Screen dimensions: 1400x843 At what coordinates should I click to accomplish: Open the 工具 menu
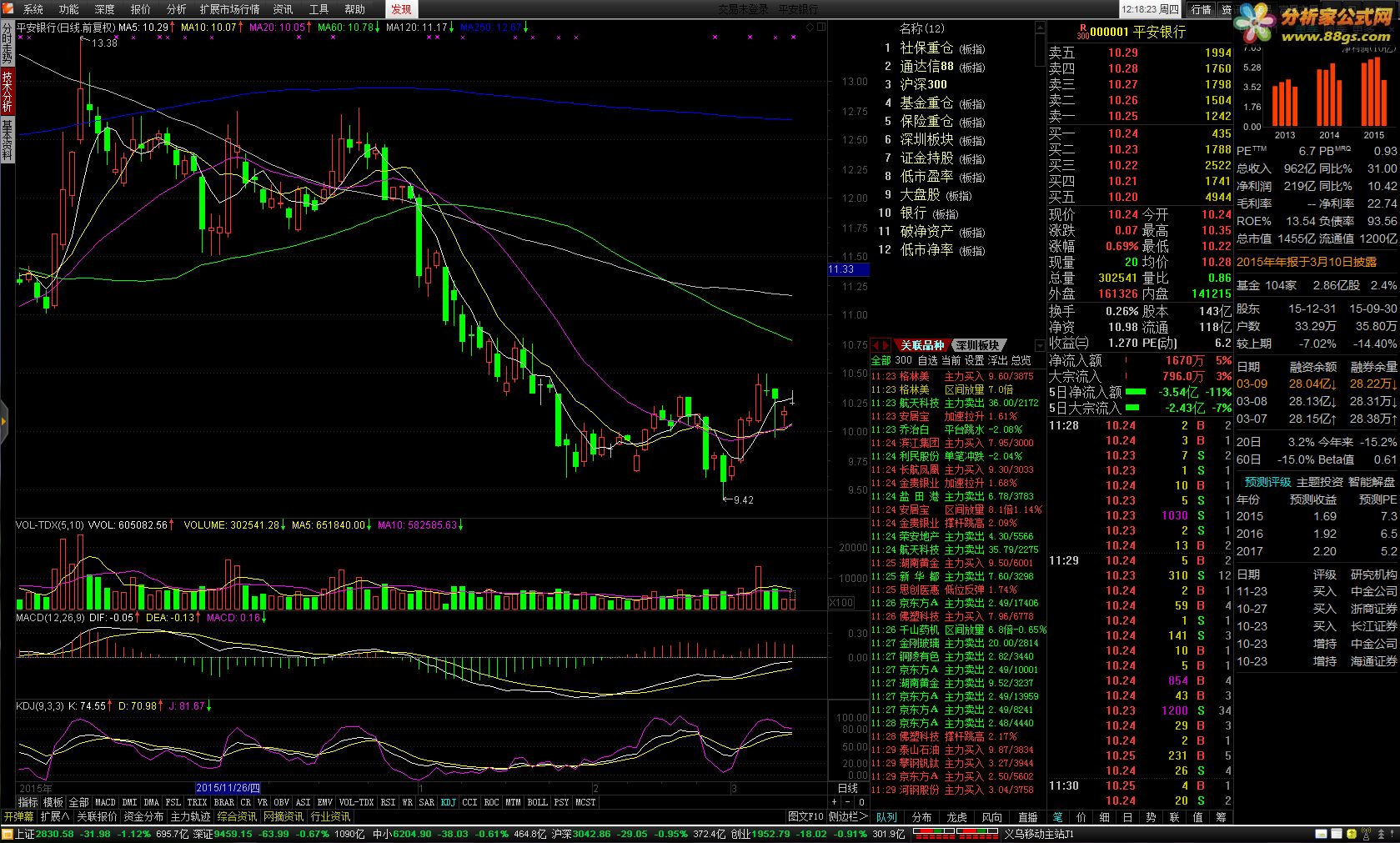tap(319, 9)
